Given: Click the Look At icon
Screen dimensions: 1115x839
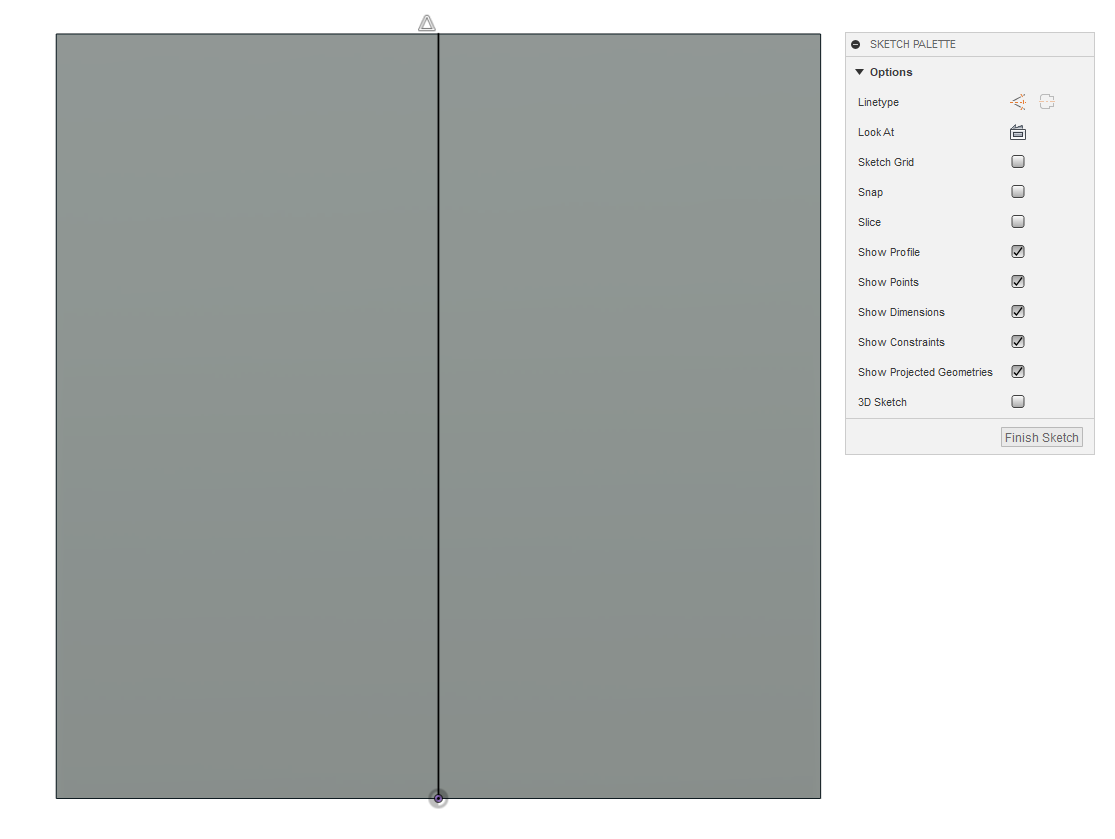Looking at the screenshot, I should pos(1018,132).
